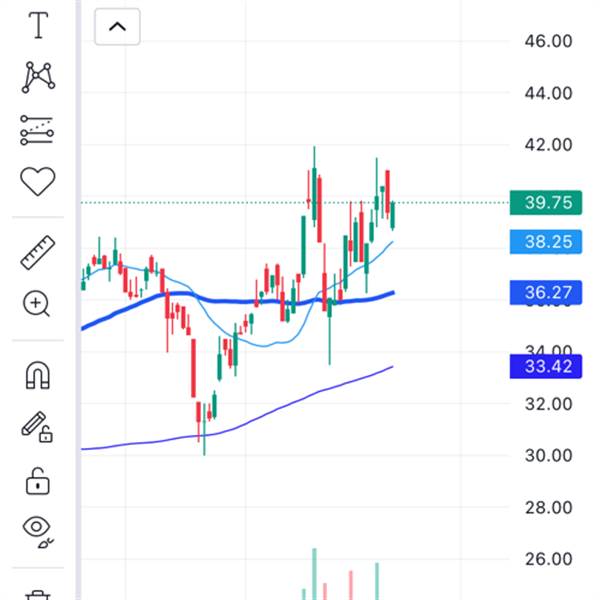Click the 38.25 moving average label

546,242
